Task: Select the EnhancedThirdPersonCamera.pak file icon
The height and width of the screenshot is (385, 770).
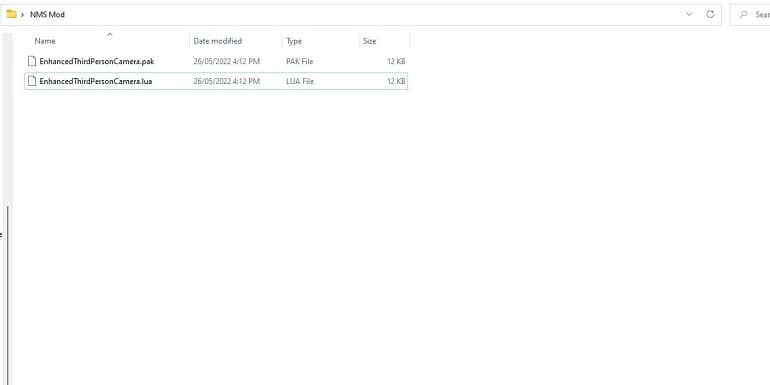Action: click(x=32, y=61)
